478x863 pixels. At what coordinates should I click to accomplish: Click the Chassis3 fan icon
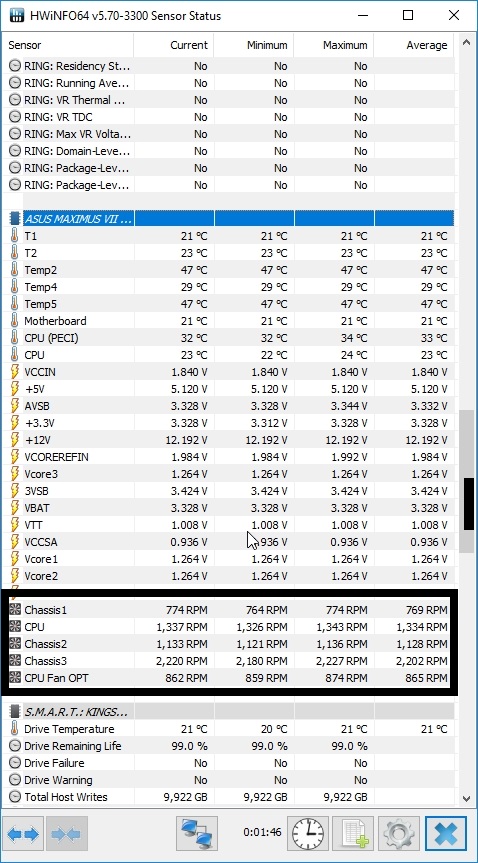click(15, 660)
